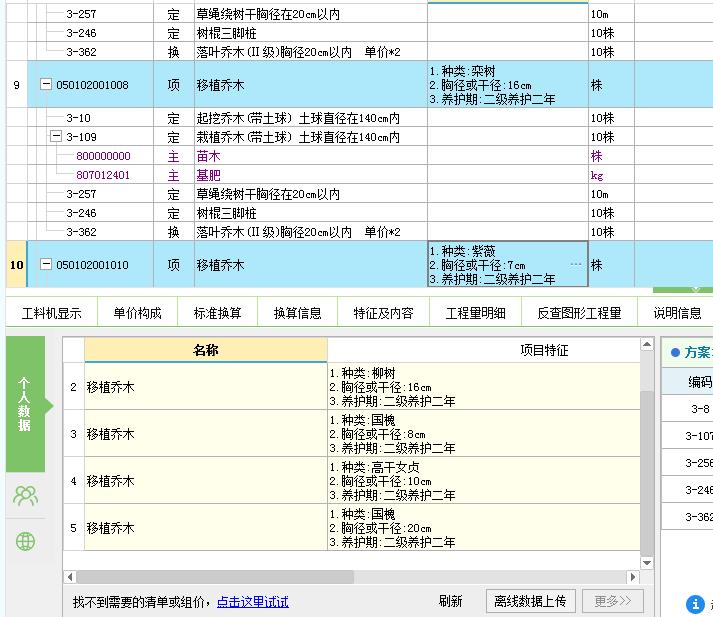Collapse the 3-109 sub-item node below item 050102001008
The height and width of the screenshot is (617, 713).
[55, 136]
